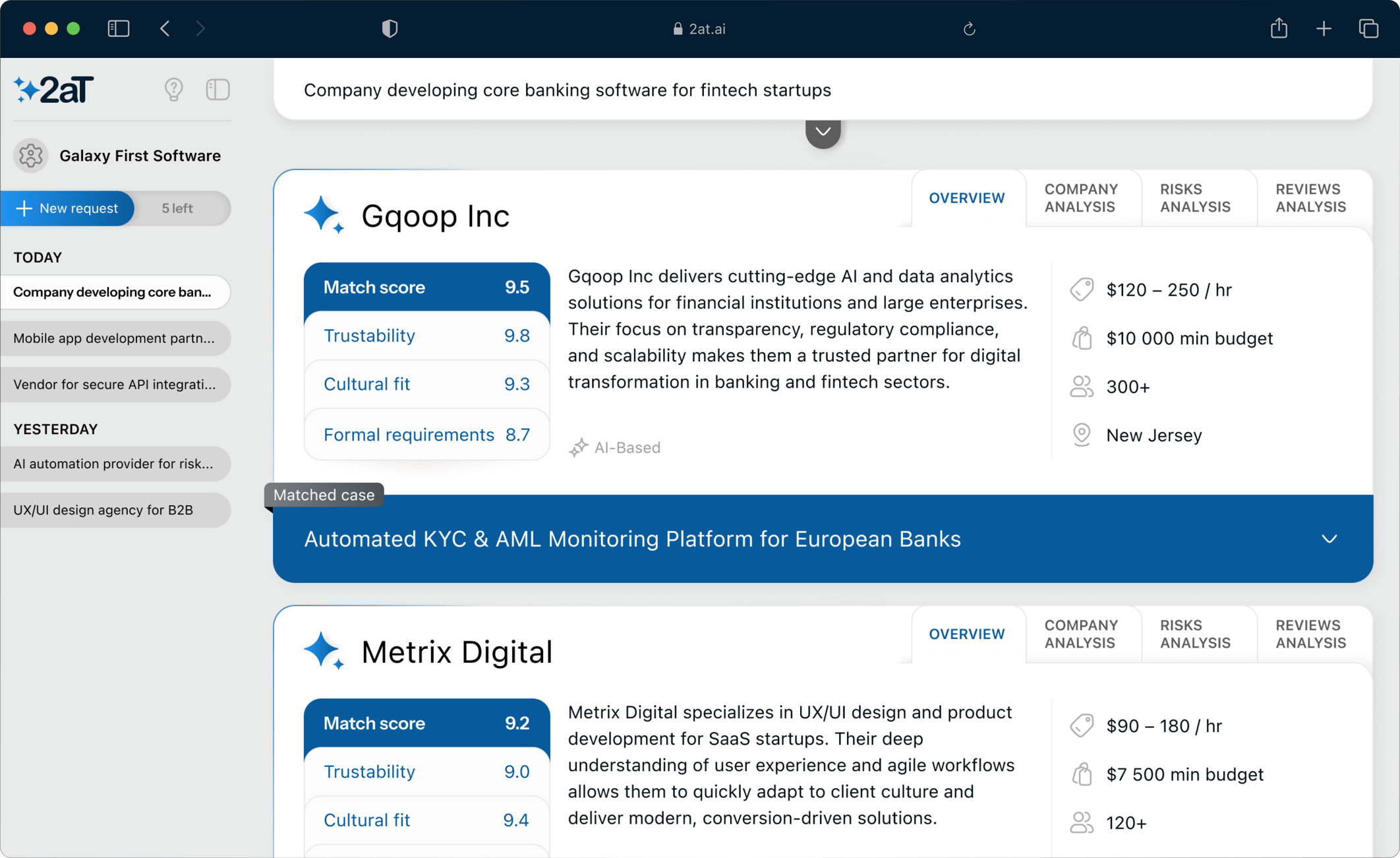Viewport: 1400px width, 858px height.
Task: Click the Matched case label tag
Action: coord(324,495)
